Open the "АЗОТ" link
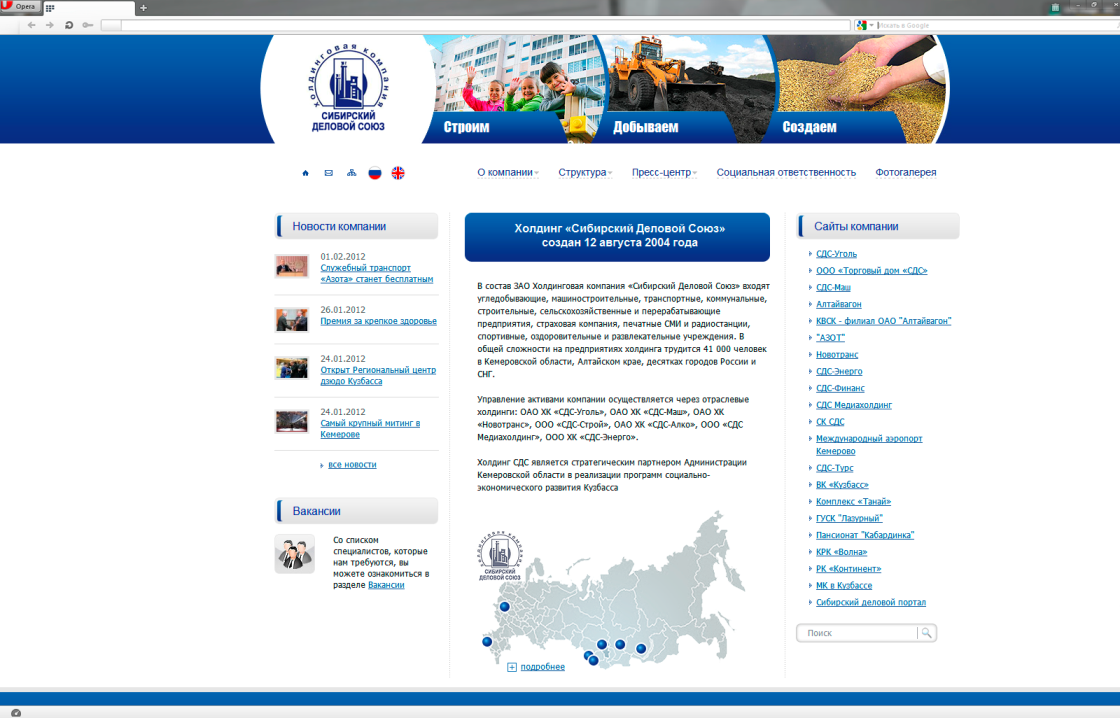This screenshot has height=718, width=1120. pyautogui.click(x=830, y=338)
